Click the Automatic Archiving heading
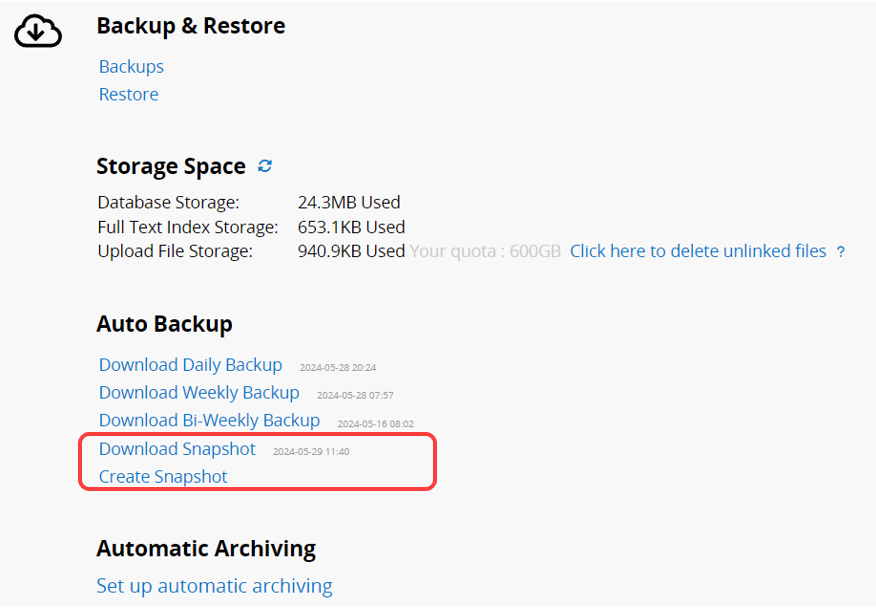 click(206, 549)
